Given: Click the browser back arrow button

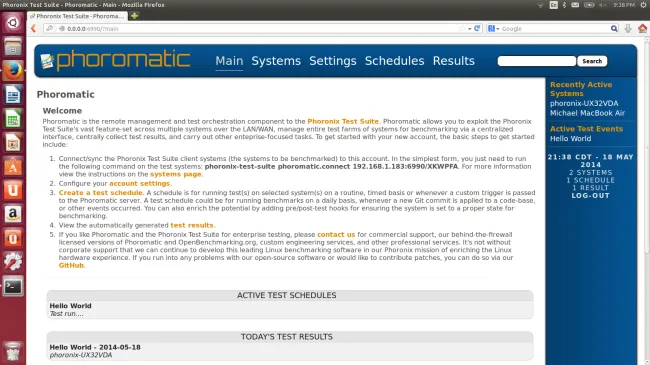Looking at the screenshot, I should click(34, 29).
